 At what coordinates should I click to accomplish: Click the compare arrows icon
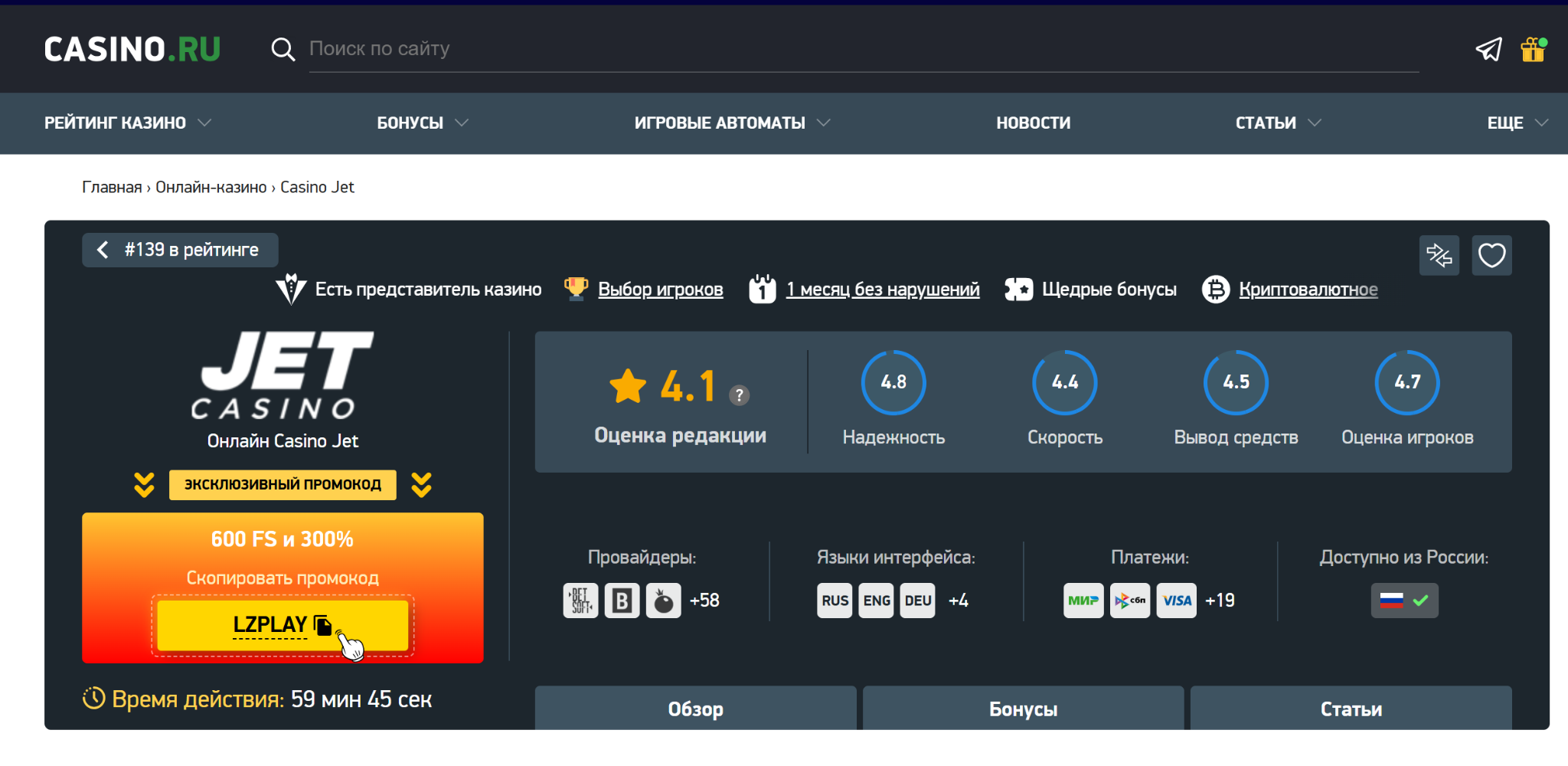1439,255
